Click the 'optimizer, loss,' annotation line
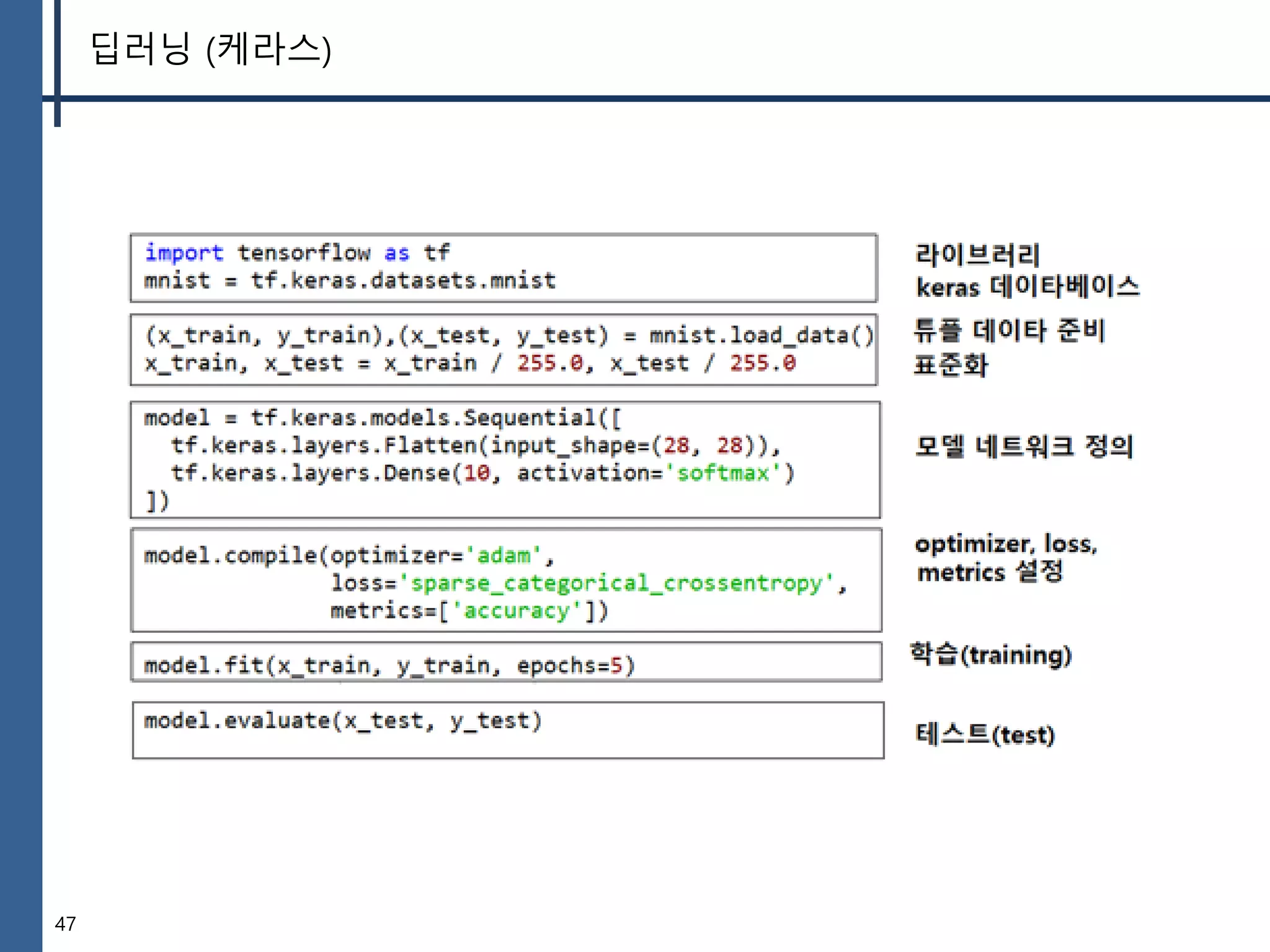This screenshot has height=952, width=1270. [x=1006, y=544]
